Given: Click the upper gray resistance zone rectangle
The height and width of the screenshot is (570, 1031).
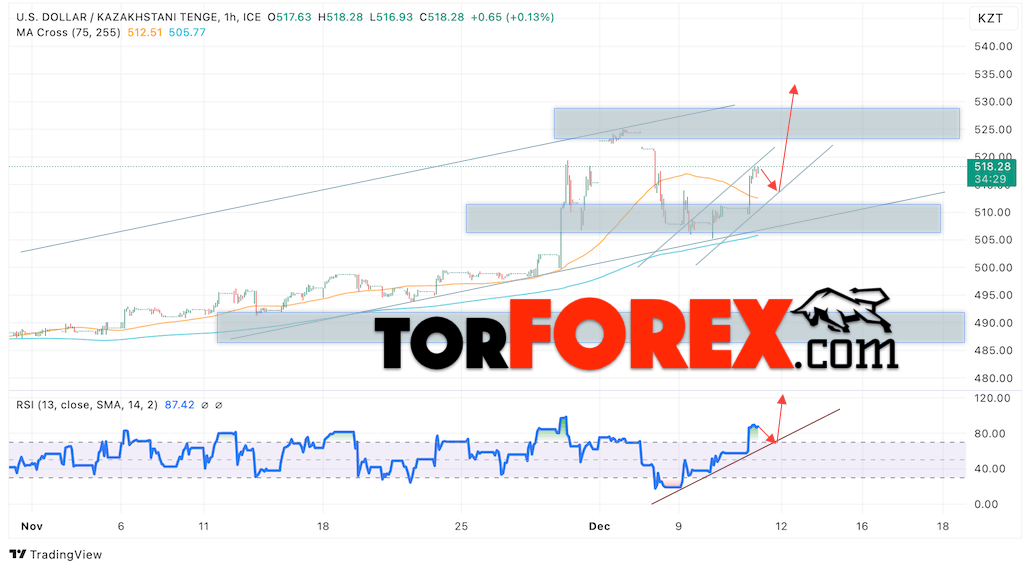Looking at the screenshot, I should [x=757, y=124].
